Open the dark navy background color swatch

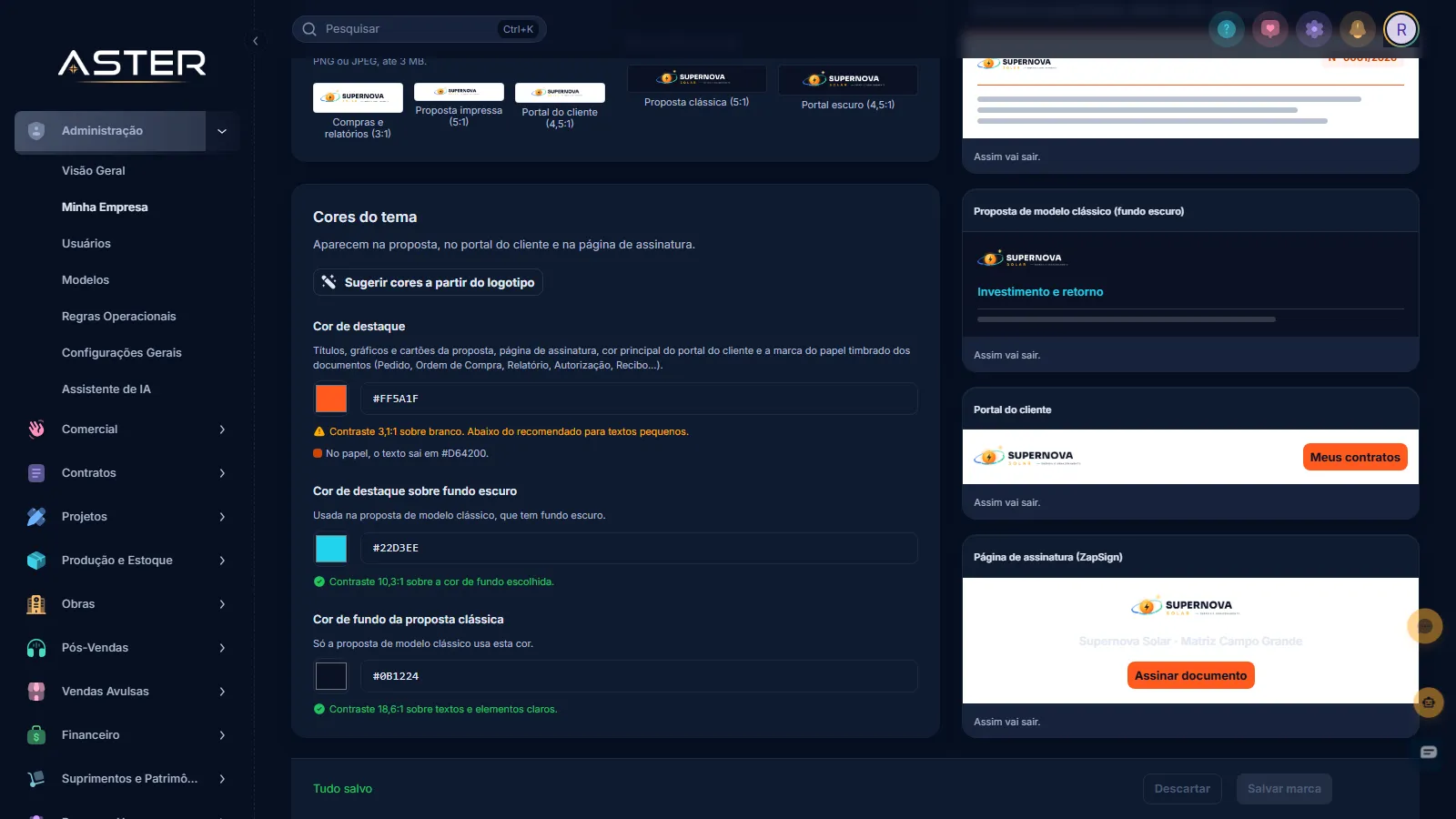coord(331,676)
